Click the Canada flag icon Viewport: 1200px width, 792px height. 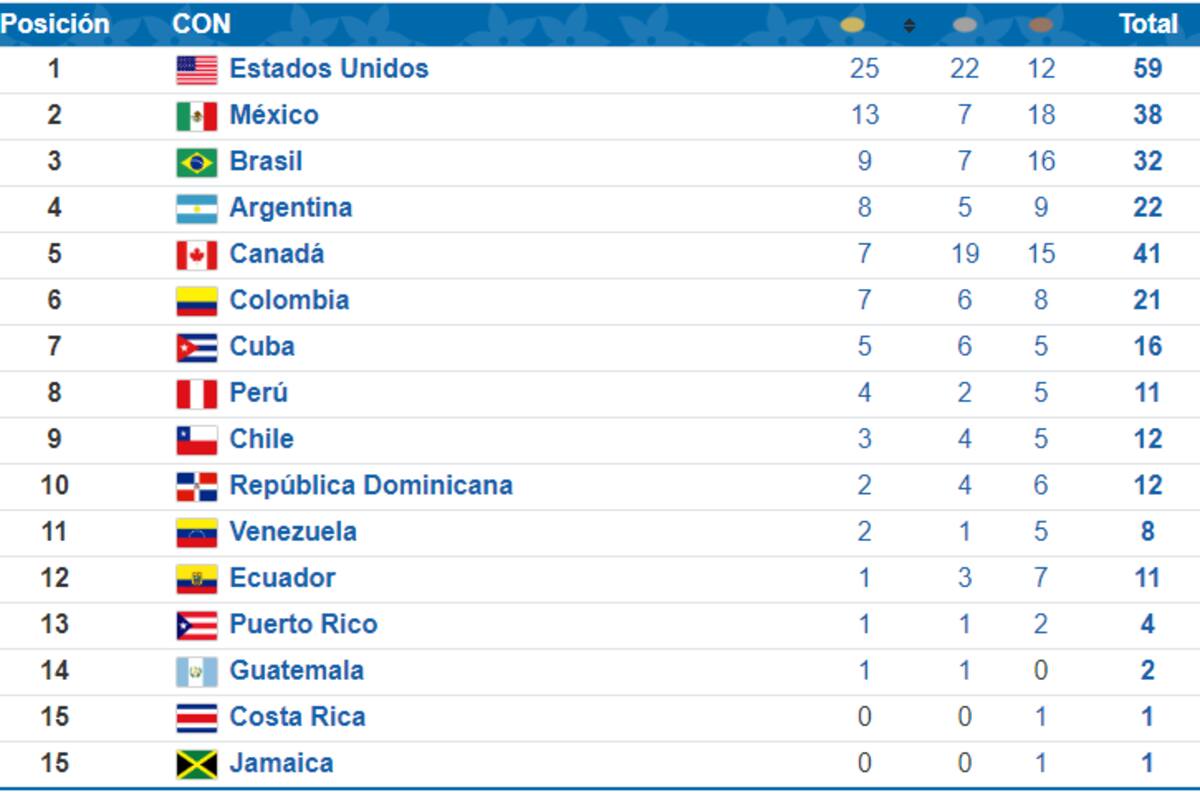click(196, 255)
